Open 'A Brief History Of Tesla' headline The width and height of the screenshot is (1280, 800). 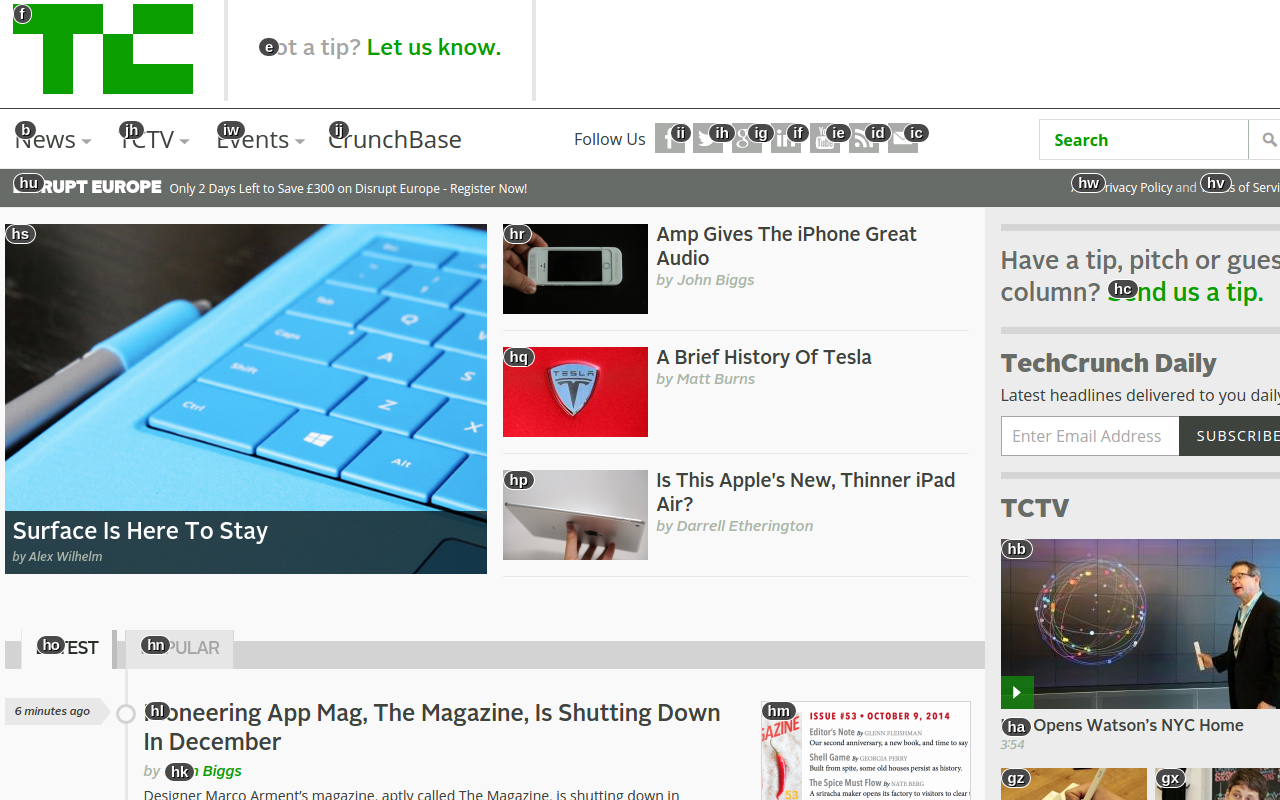click(764, 357)
